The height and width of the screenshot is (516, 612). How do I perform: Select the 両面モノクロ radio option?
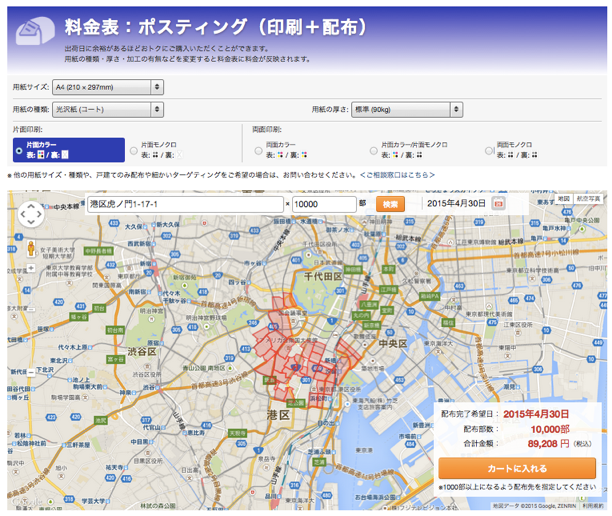click(489, 151)
